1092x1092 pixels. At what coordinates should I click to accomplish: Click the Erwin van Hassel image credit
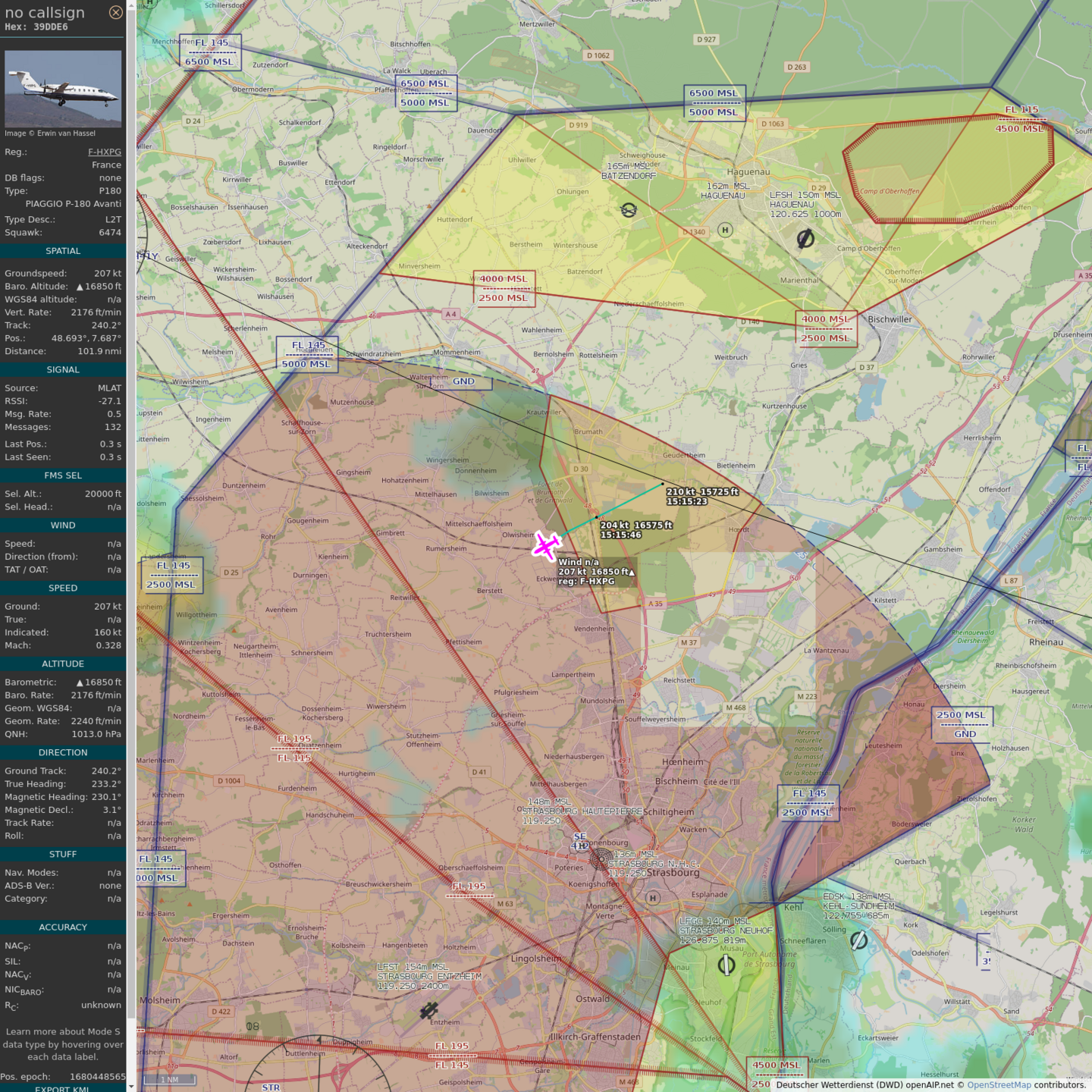pos(50,133)
